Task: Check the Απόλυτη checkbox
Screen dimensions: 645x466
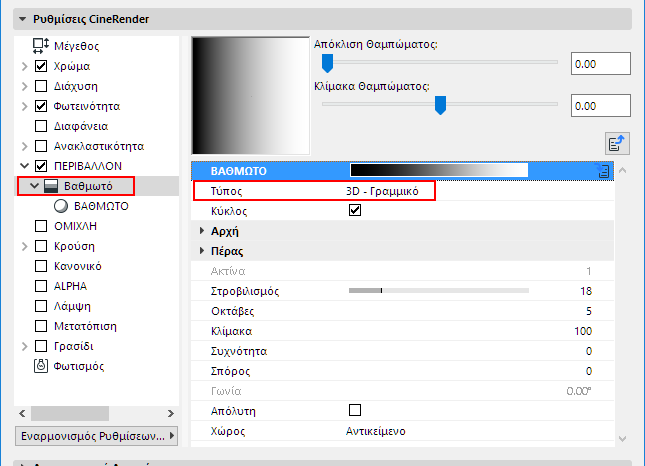Action: (x=355, y=410)
